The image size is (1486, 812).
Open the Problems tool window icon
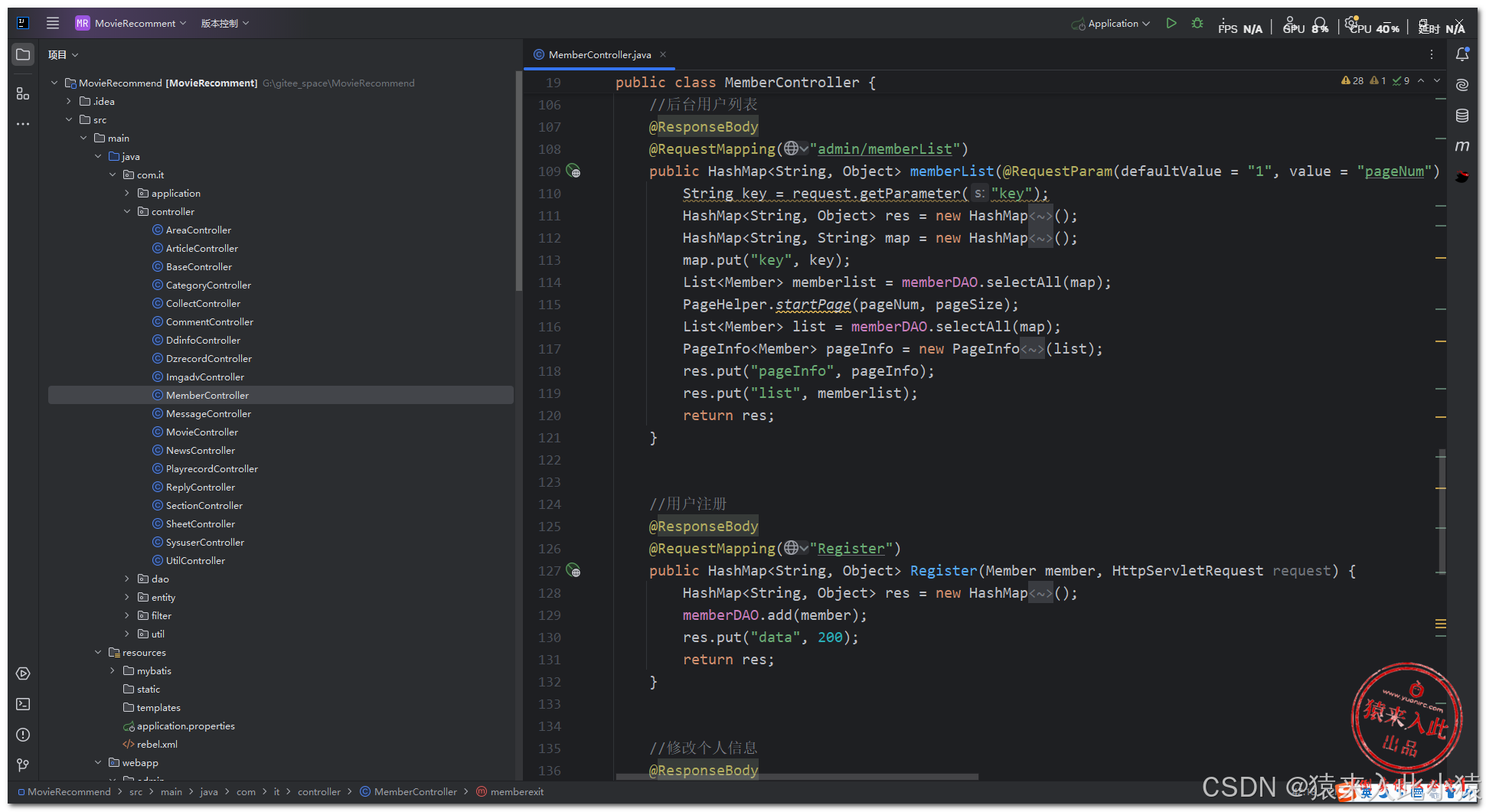click(x=23, y=735)
